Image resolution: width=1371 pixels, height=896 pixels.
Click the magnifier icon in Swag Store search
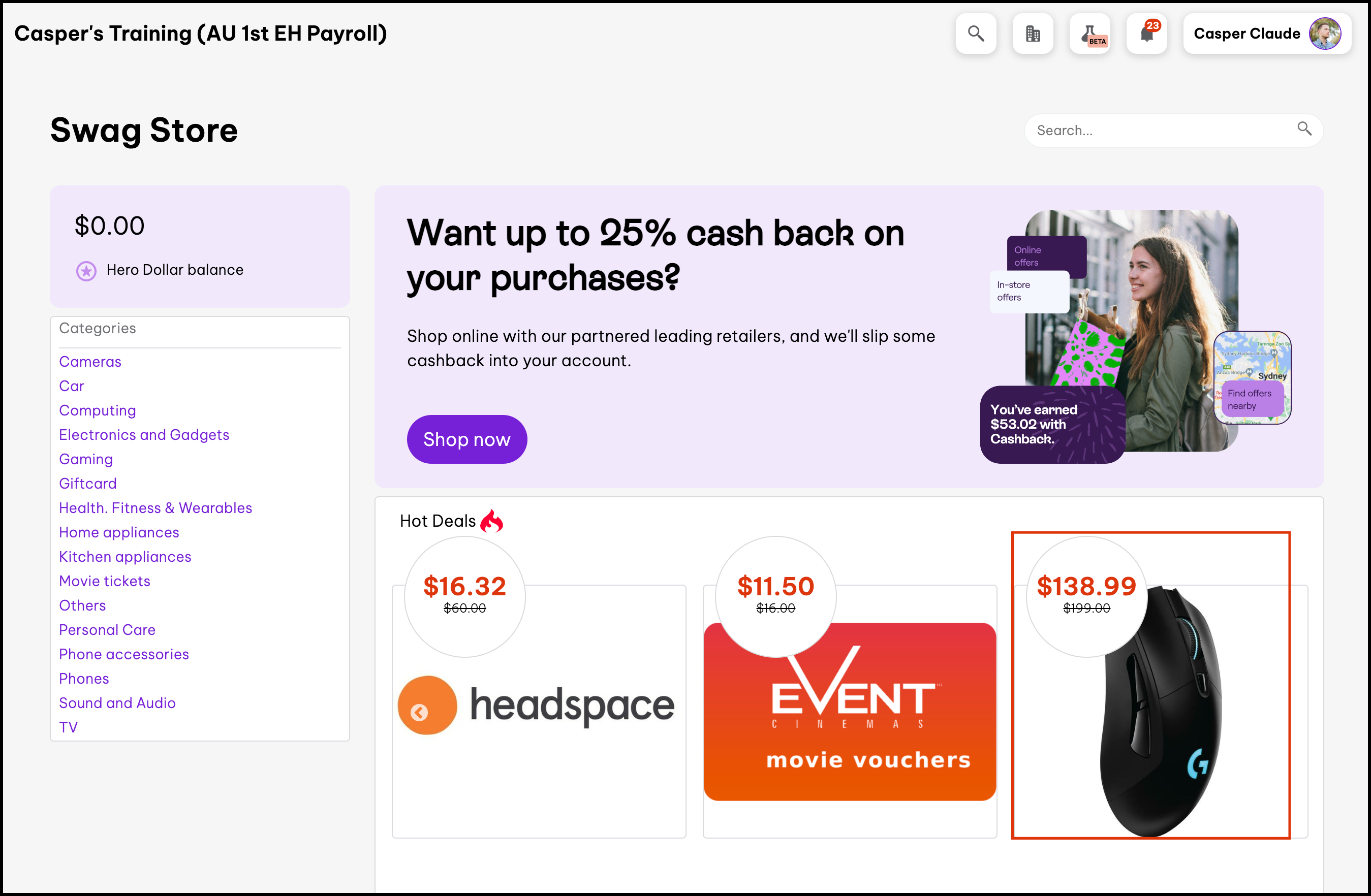[x=1304, y=129]
